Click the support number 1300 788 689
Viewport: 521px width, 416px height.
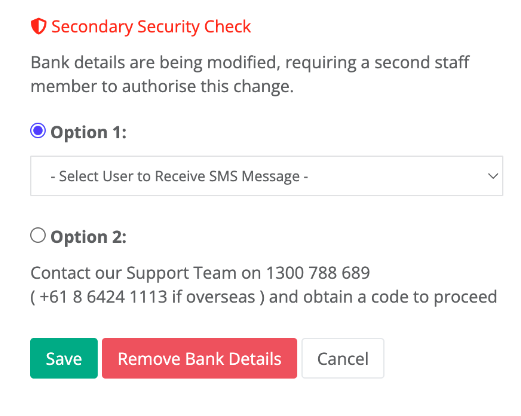click(318, 273)
